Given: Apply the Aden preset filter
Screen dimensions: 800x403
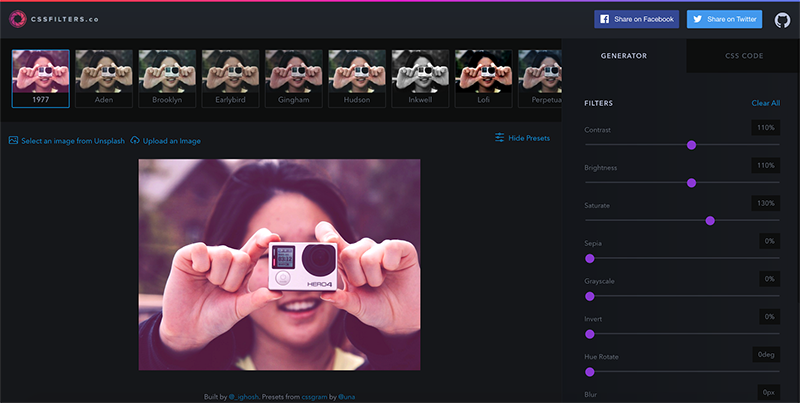Looking at the screenshot, I should tap(104, 77).
